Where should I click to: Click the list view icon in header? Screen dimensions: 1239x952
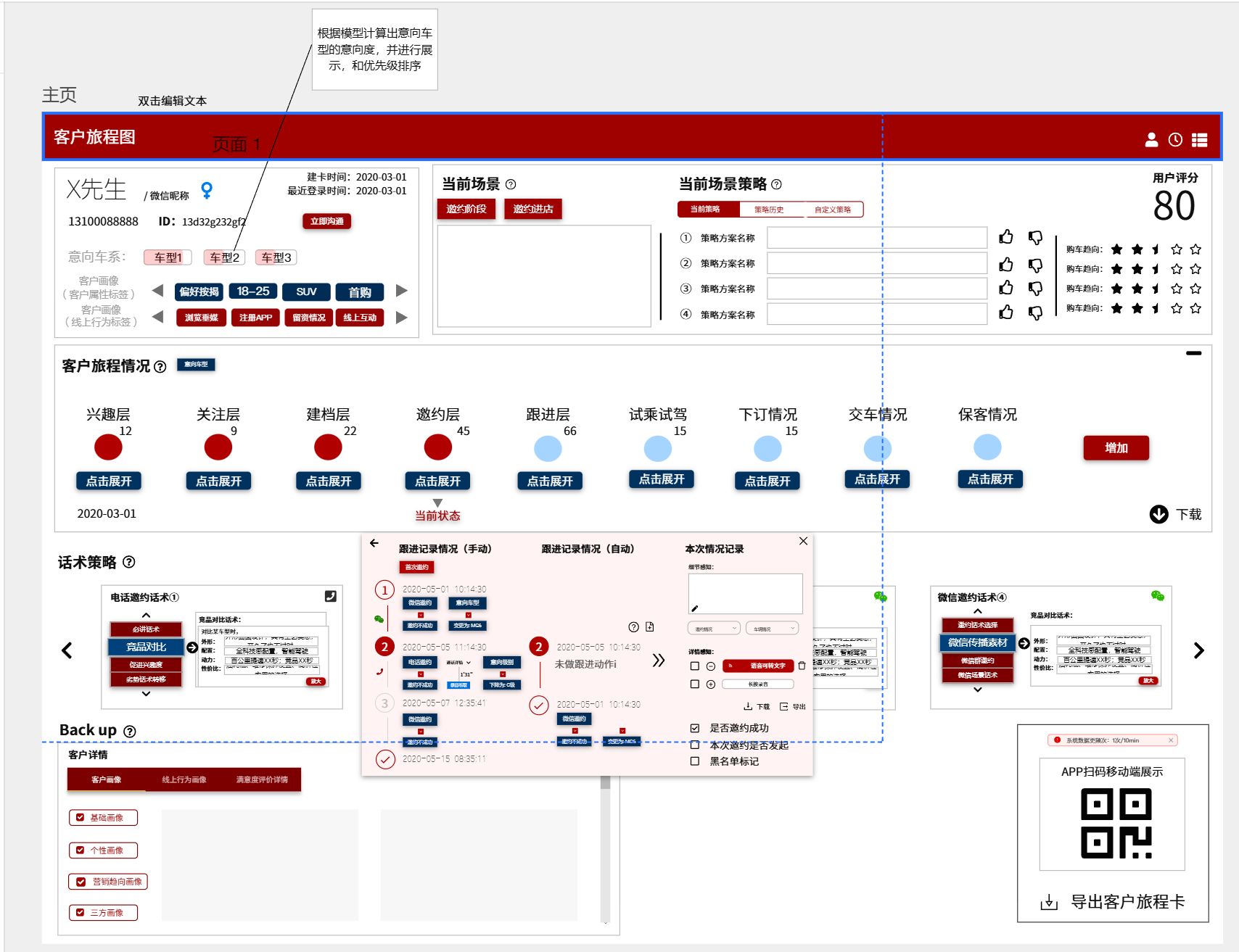point(1199,140)
